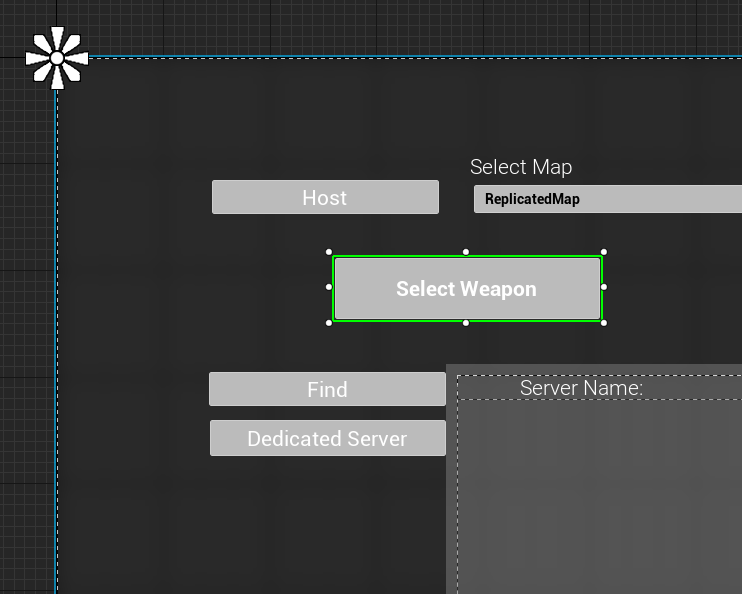Open the ReplicatedMap combo box
The height and width of the screenshot is (594, 742).
(x=607, y=199)
